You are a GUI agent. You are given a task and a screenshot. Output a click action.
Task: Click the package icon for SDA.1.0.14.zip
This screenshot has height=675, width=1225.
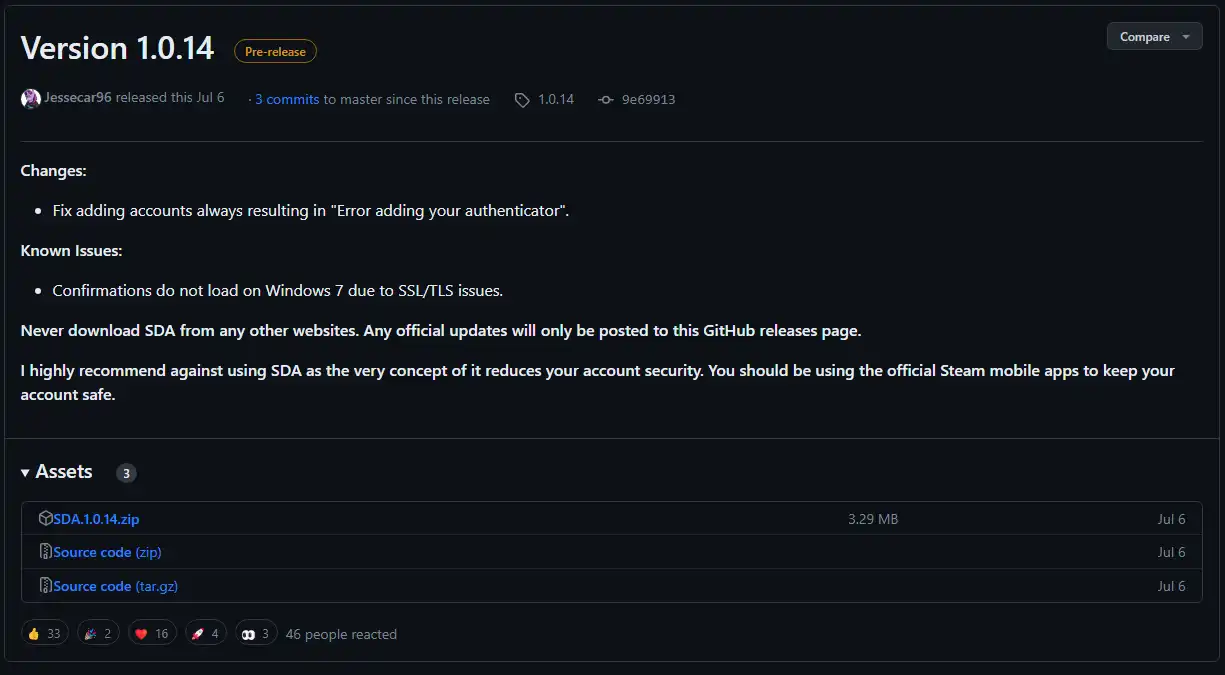45,518
